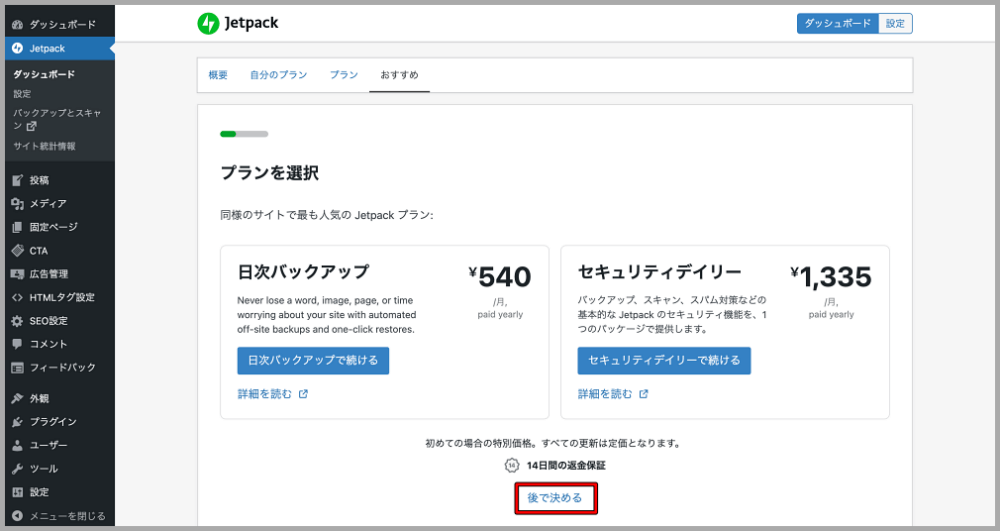Click the gear icon beside SEO設定
The height and width of the screenshot is (531, 1000).
17,321
